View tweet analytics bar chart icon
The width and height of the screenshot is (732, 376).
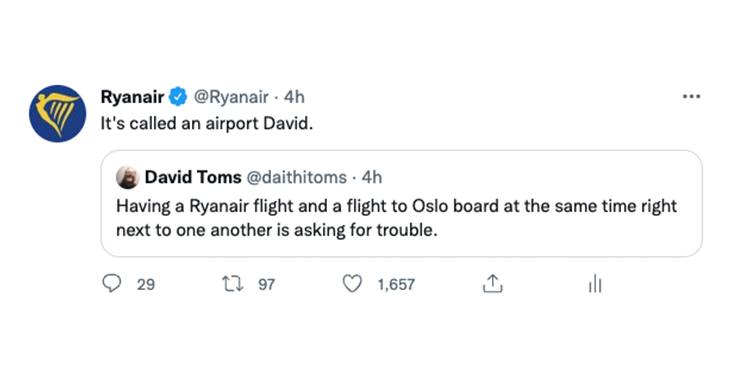pos(595,284)
